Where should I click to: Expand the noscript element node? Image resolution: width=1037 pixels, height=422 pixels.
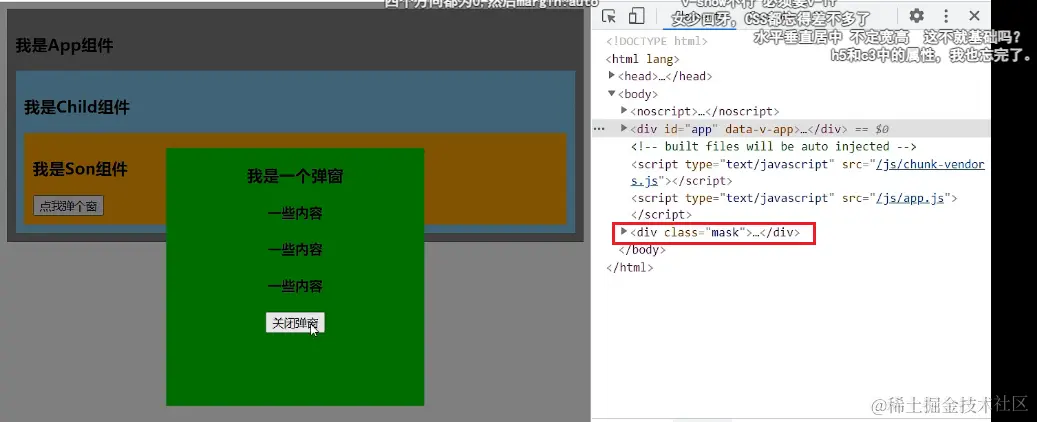pyautogui.click(x=624, y=110)
